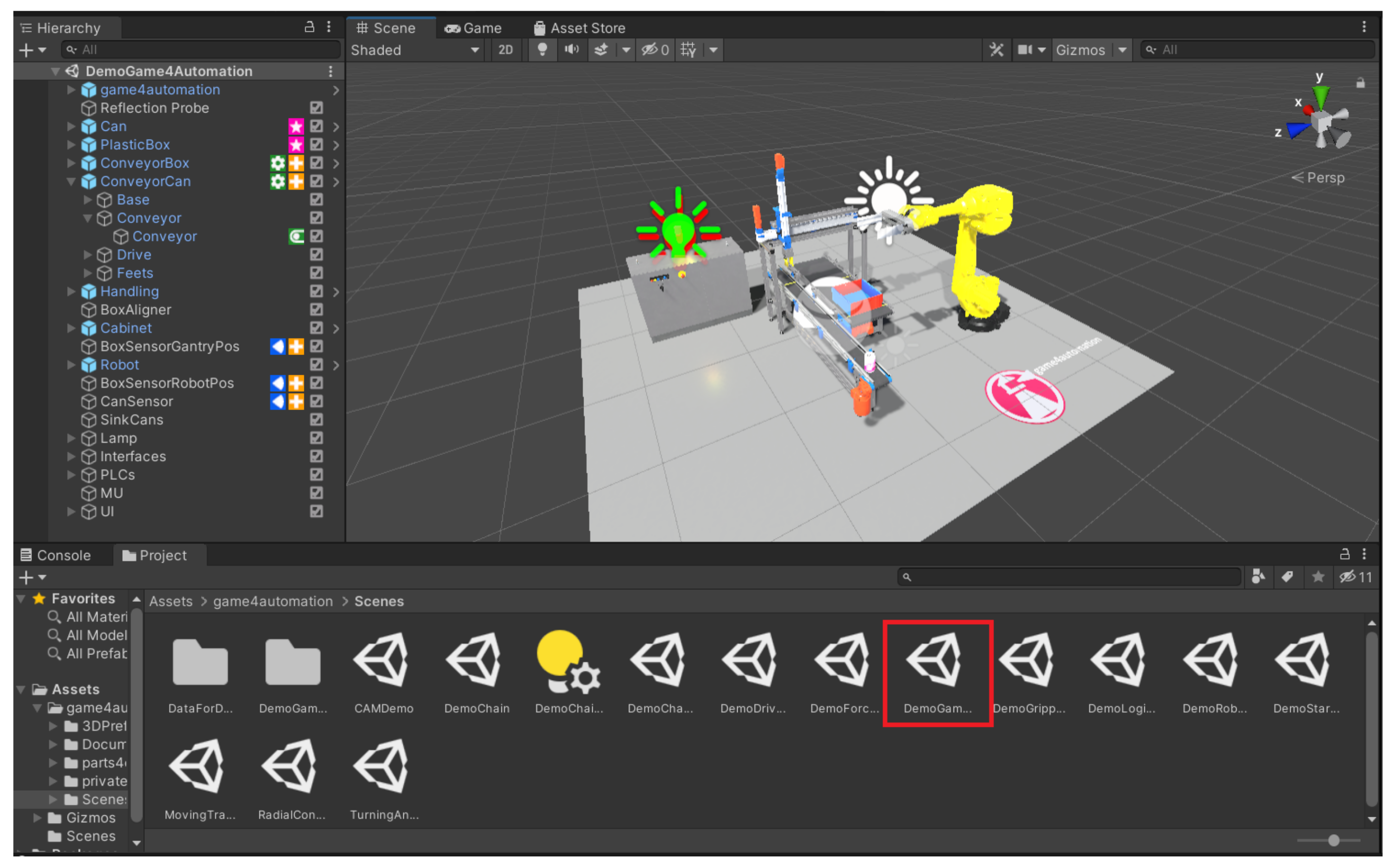Uncheck the Reflection Probe checkbox
The height and width of the screenshot is (868, 1397).
click(x=316, y=108)
